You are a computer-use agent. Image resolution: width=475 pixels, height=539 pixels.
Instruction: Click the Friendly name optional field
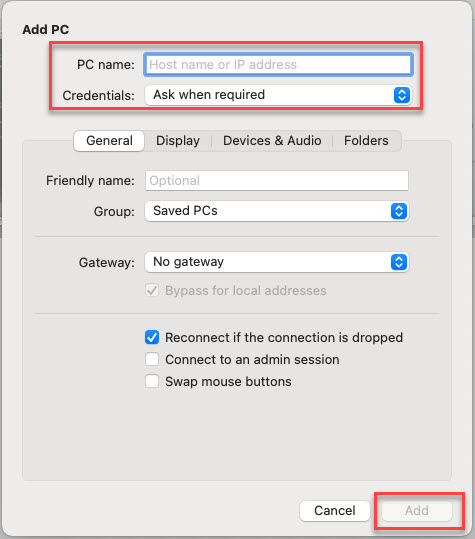[x=277, y=180]
